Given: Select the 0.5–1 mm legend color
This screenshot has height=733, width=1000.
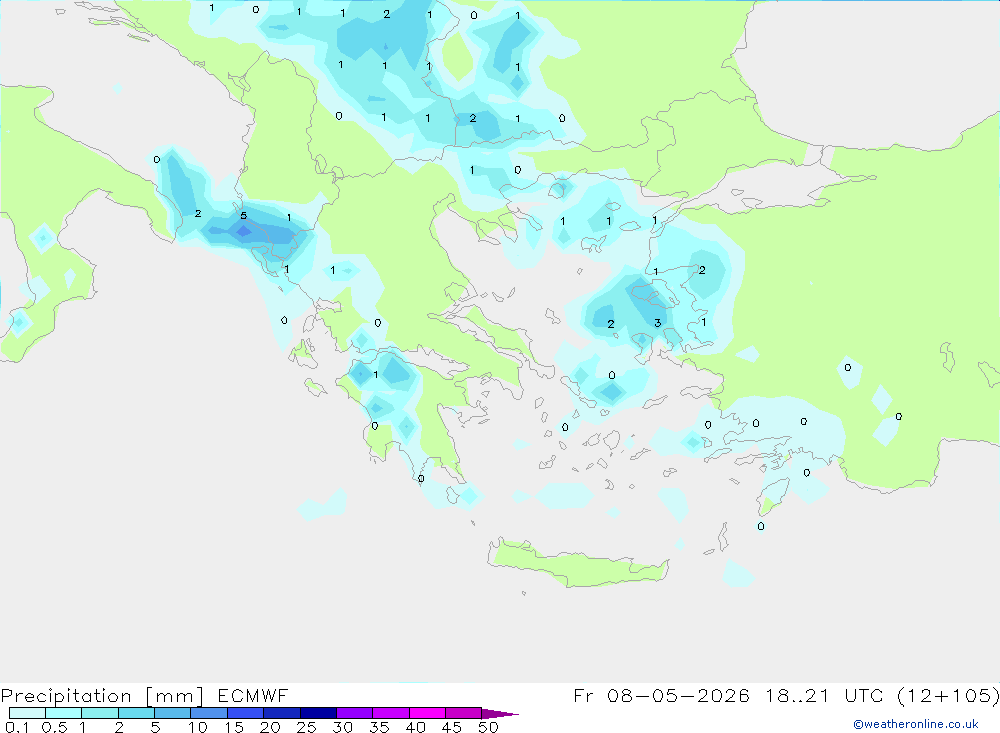Looking at the screenshot, I should (x=63, y=713).
